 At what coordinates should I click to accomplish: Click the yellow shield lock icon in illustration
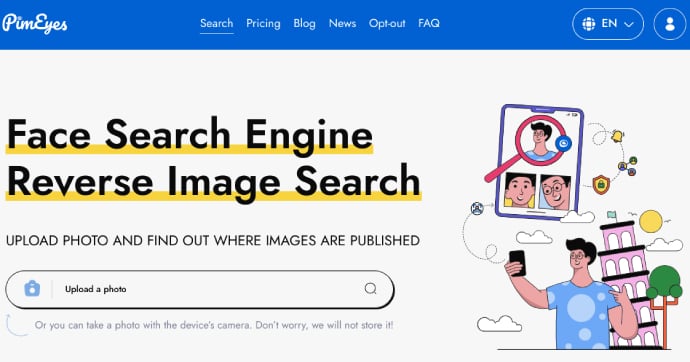click(x=601, y=184)
